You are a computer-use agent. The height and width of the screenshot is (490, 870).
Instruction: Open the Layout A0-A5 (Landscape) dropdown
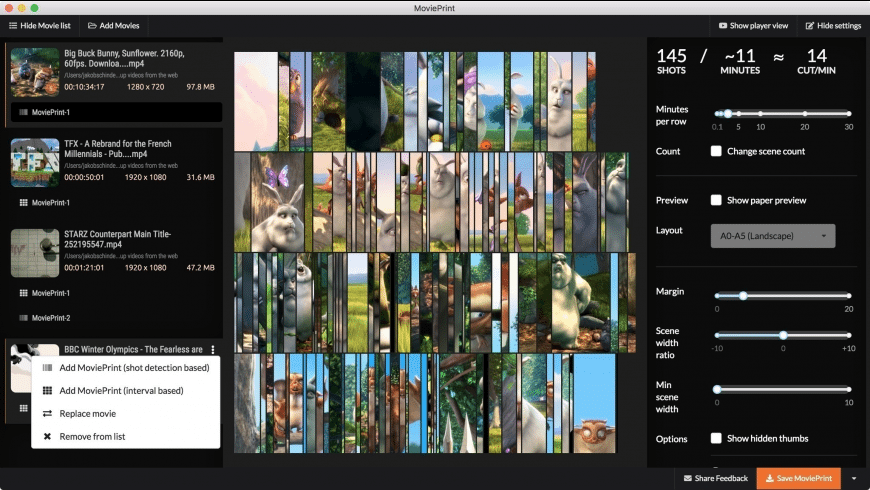pyautogui.click(x=772, y=236)
